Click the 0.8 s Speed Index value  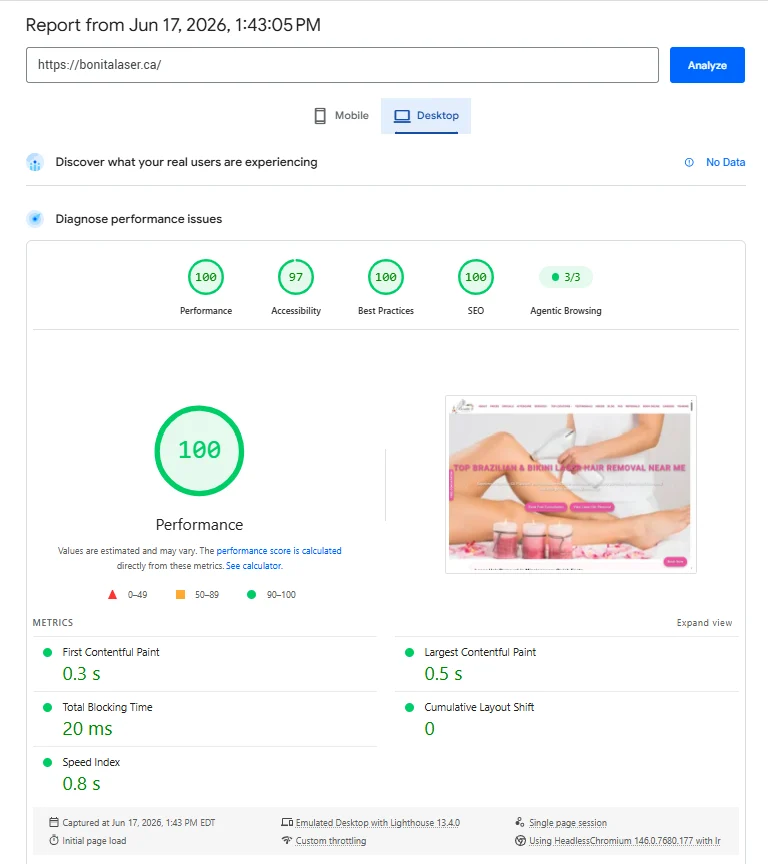tap(82, 784)
